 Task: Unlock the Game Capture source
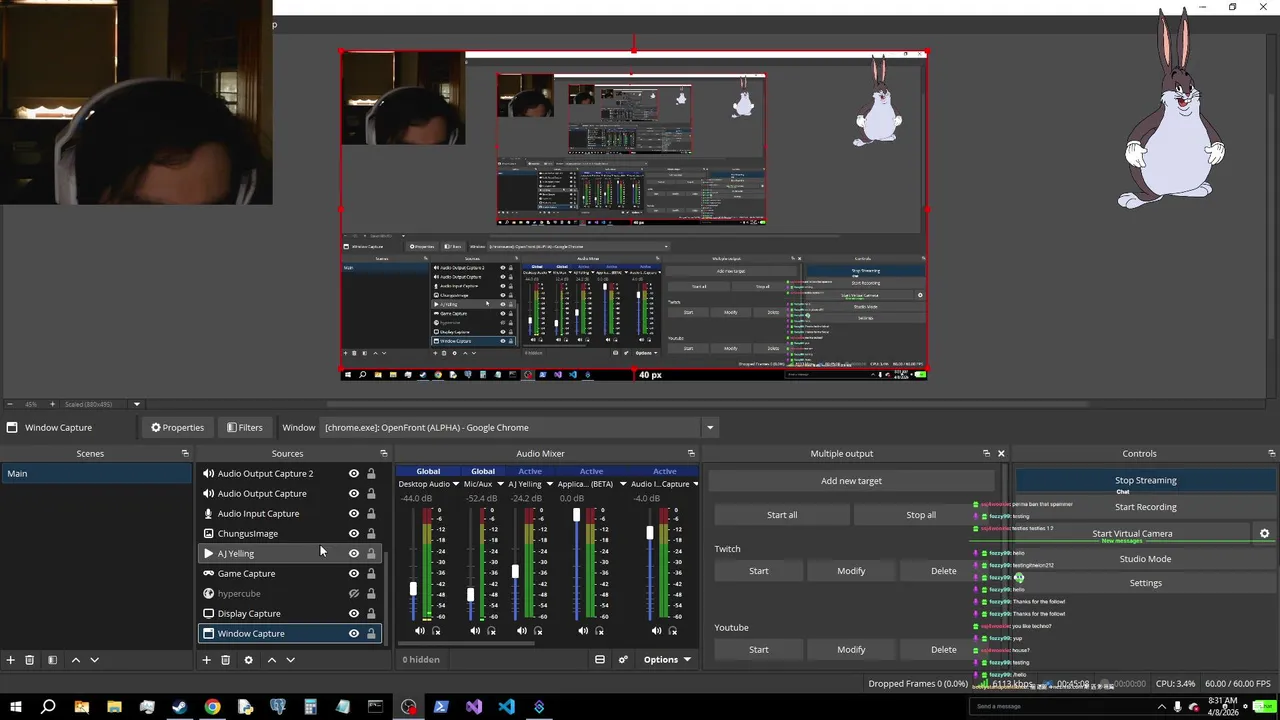371,574
